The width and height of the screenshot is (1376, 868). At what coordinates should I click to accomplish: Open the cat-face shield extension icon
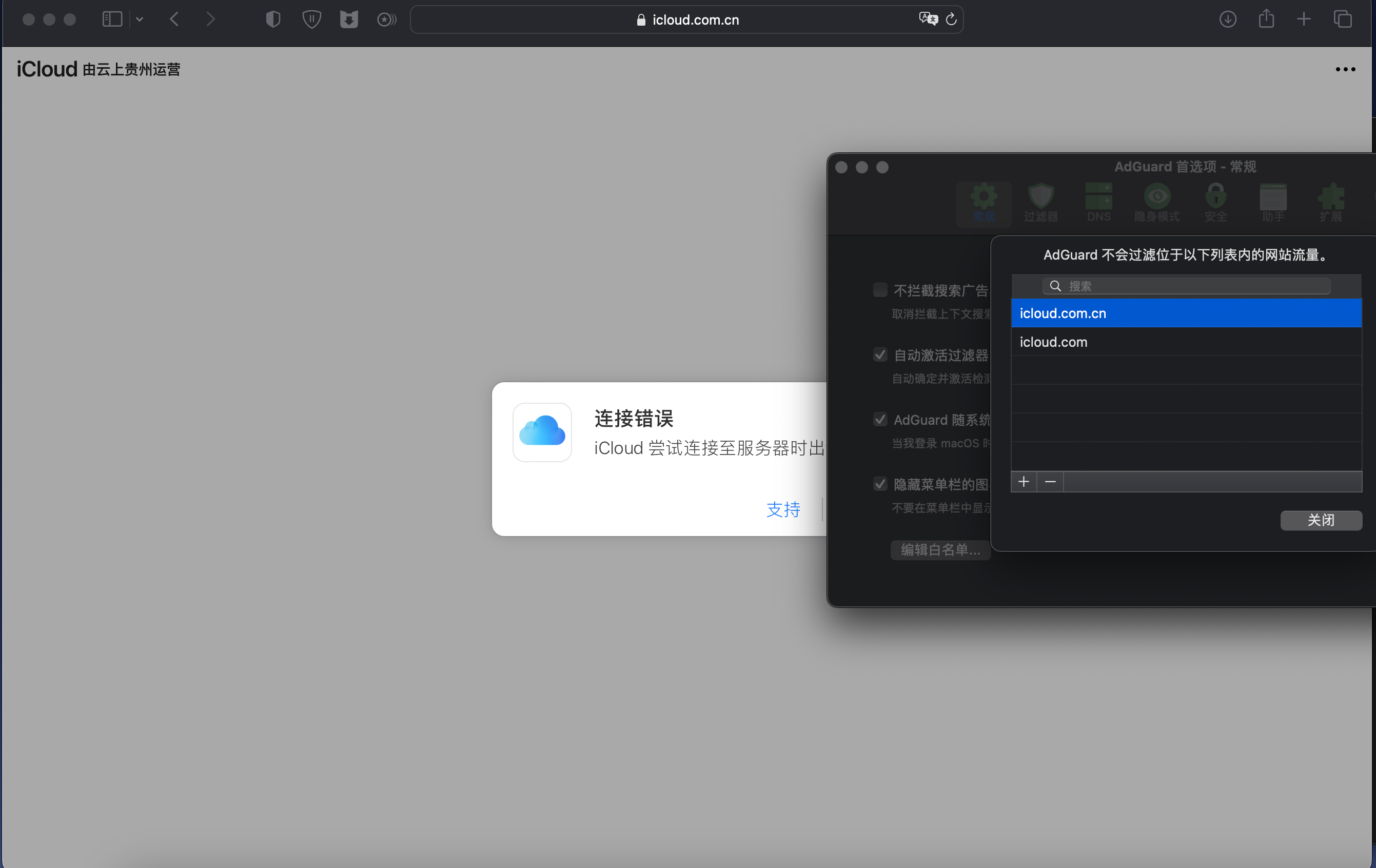pyautogui.click(x=348, y=19)
